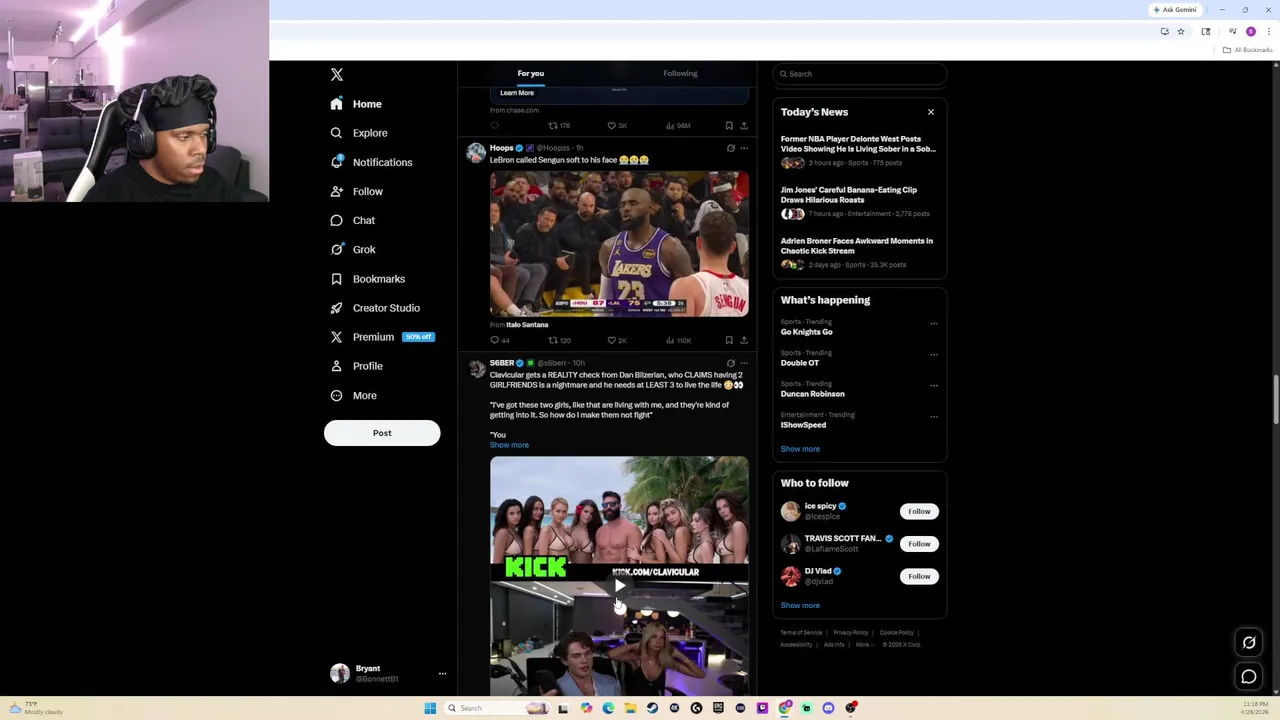Viewport: 1280px width, 720px height.
Task: Switch to the For you tab
Action: (x=531, y=74)
